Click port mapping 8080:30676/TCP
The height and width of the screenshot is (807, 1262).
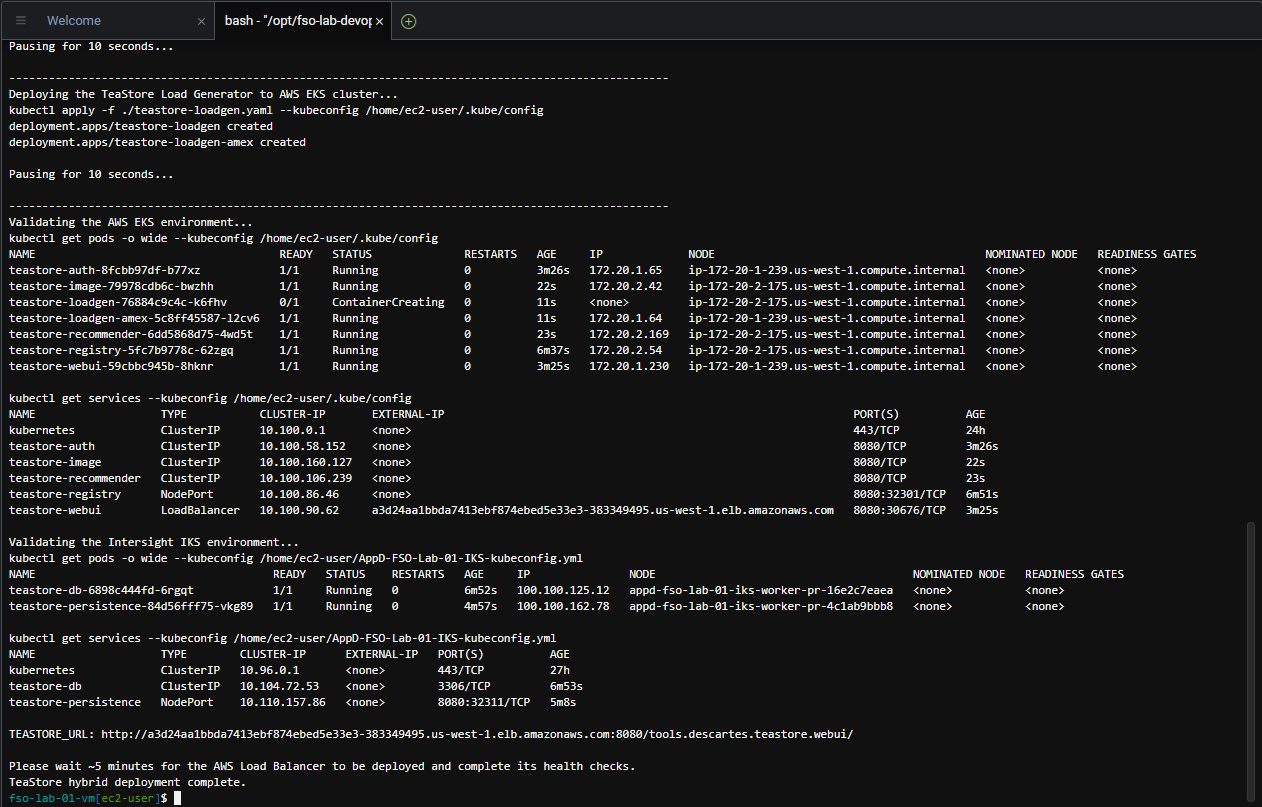coord(899,510)
